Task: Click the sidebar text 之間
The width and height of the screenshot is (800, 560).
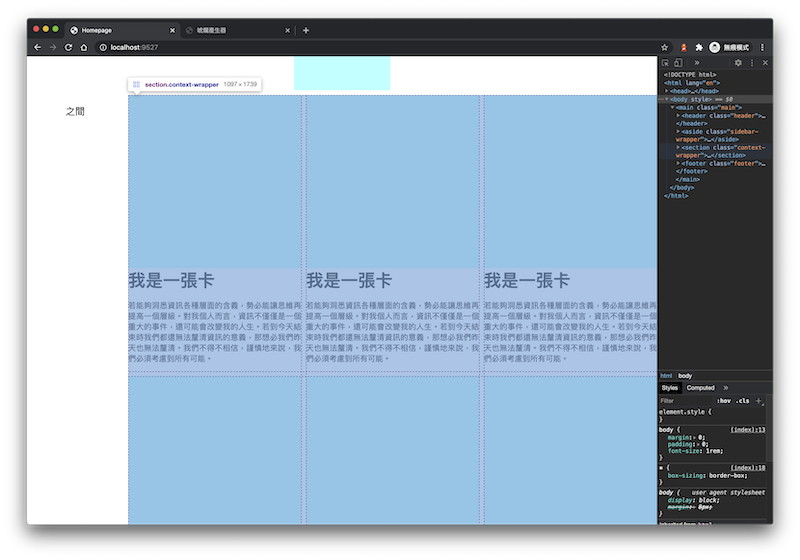Action: pyautogui.click(x=75, y=111)
